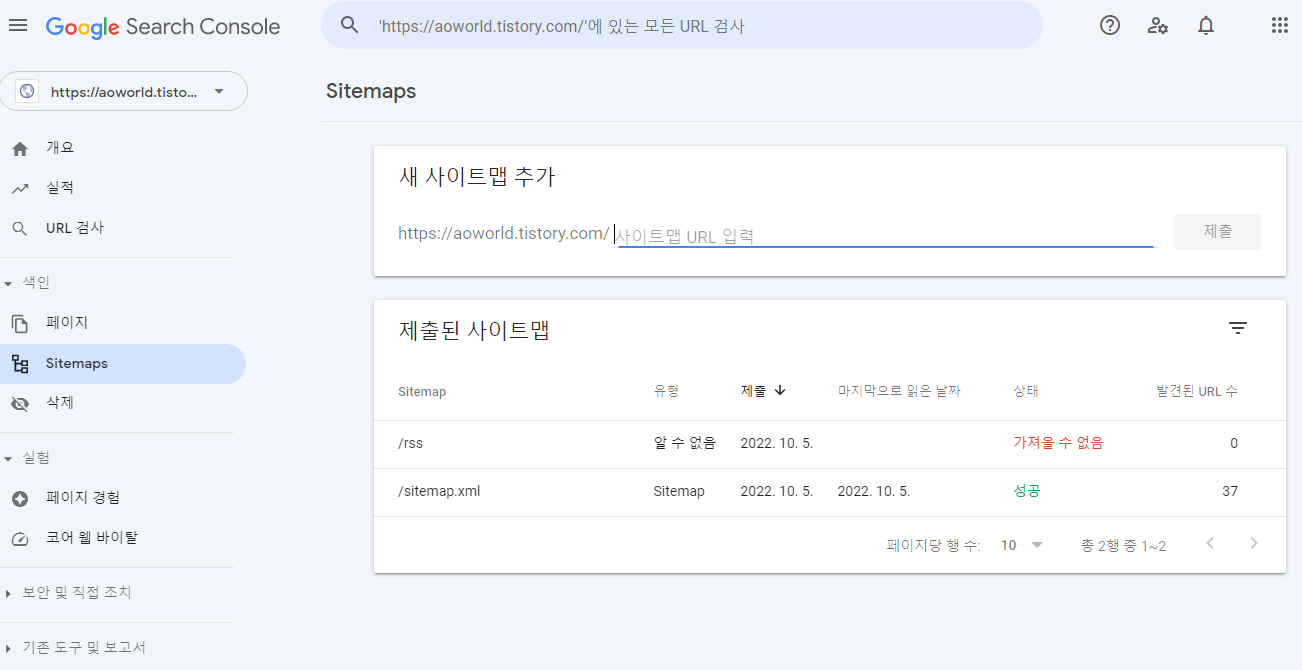
Task: Open the property selector dropdown
Action: [x=124, y=91]
